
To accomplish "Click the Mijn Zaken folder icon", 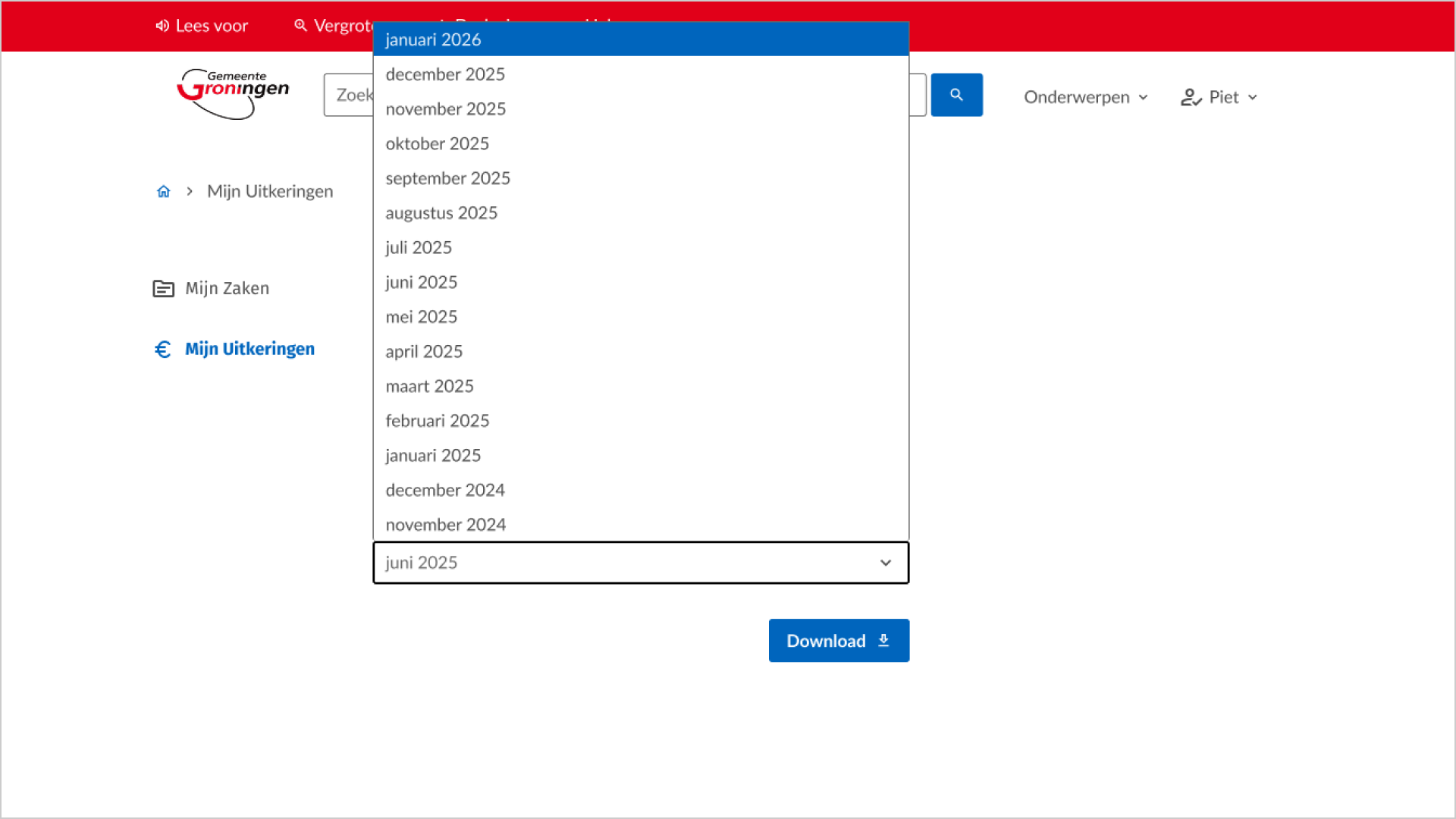I will (163, 288).
